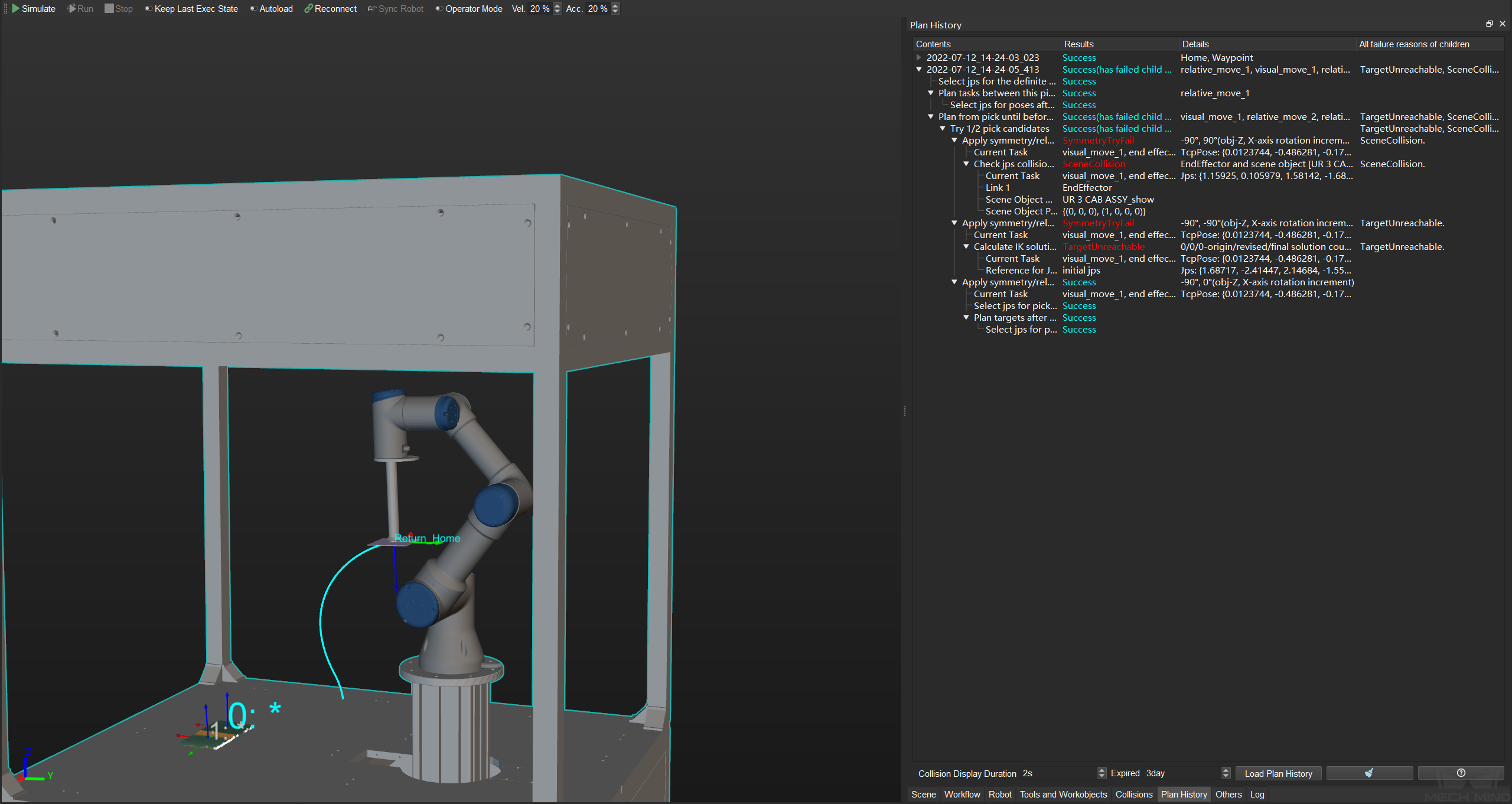
Task: Click the Expired 3day field
Action: point(1182,773)
